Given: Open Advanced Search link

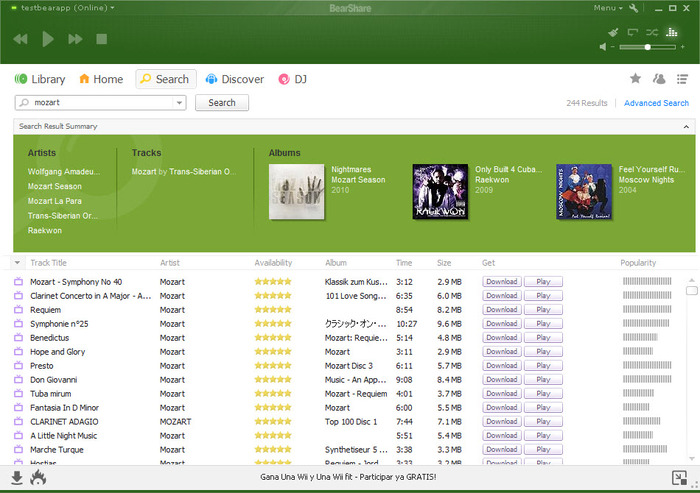Looking at the screenshot, I should [656, 103].
